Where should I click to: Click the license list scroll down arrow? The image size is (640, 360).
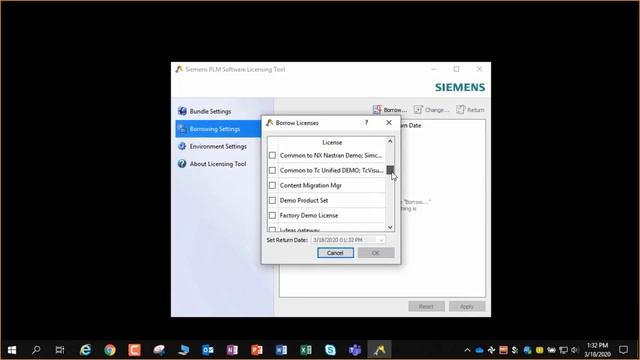pos(390,227)
